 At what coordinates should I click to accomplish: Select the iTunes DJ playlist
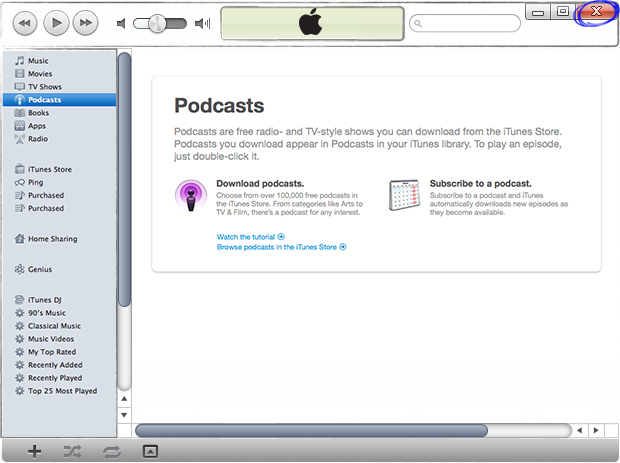pos(59,300)
